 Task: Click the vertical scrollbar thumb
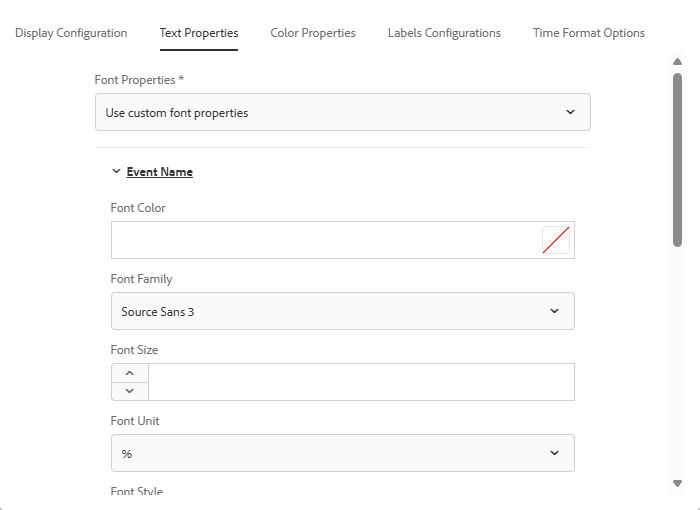pos(678,158)
